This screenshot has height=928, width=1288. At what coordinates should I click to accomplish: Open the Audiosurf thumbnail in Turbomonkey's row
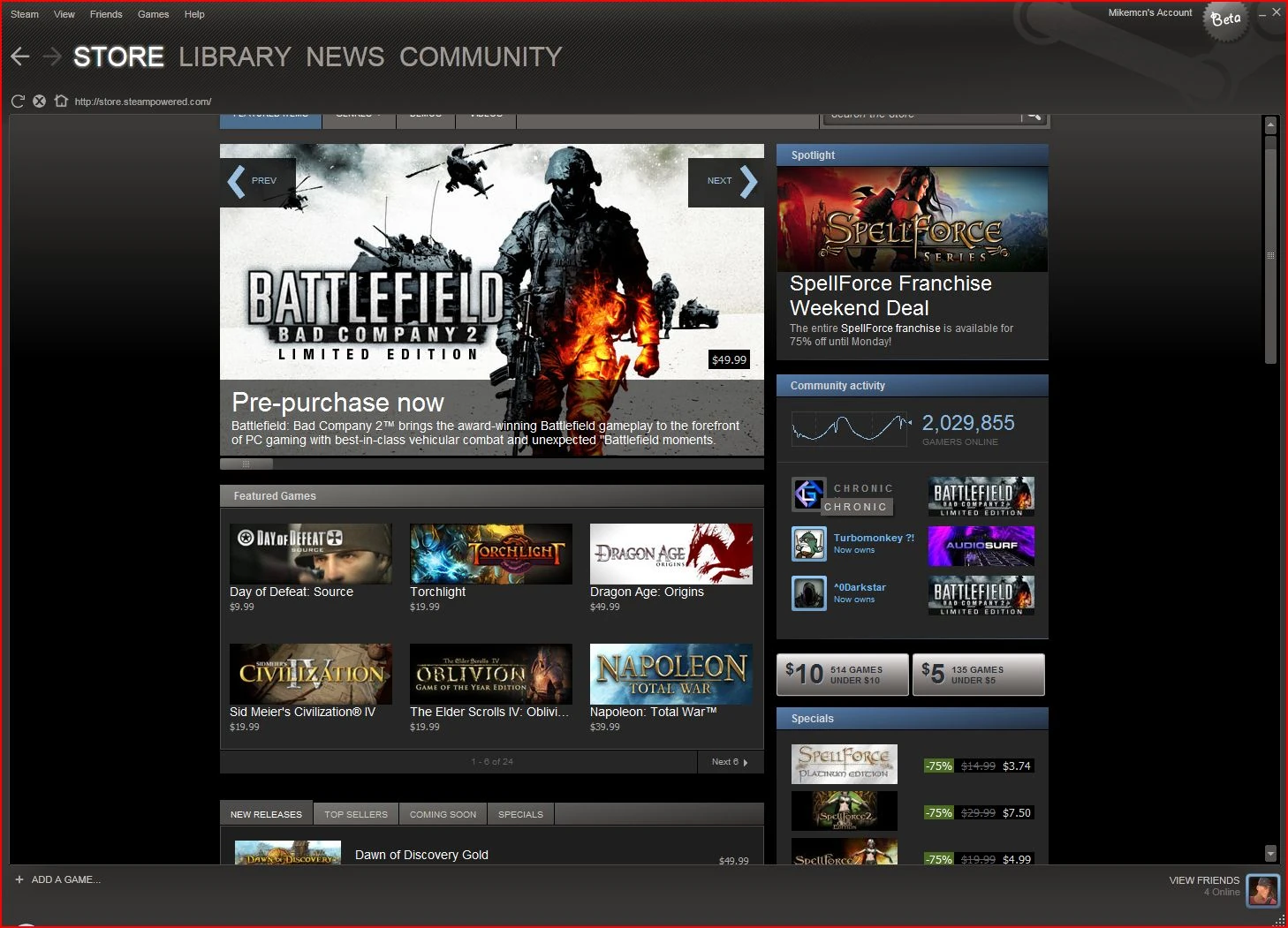point(981,546)
